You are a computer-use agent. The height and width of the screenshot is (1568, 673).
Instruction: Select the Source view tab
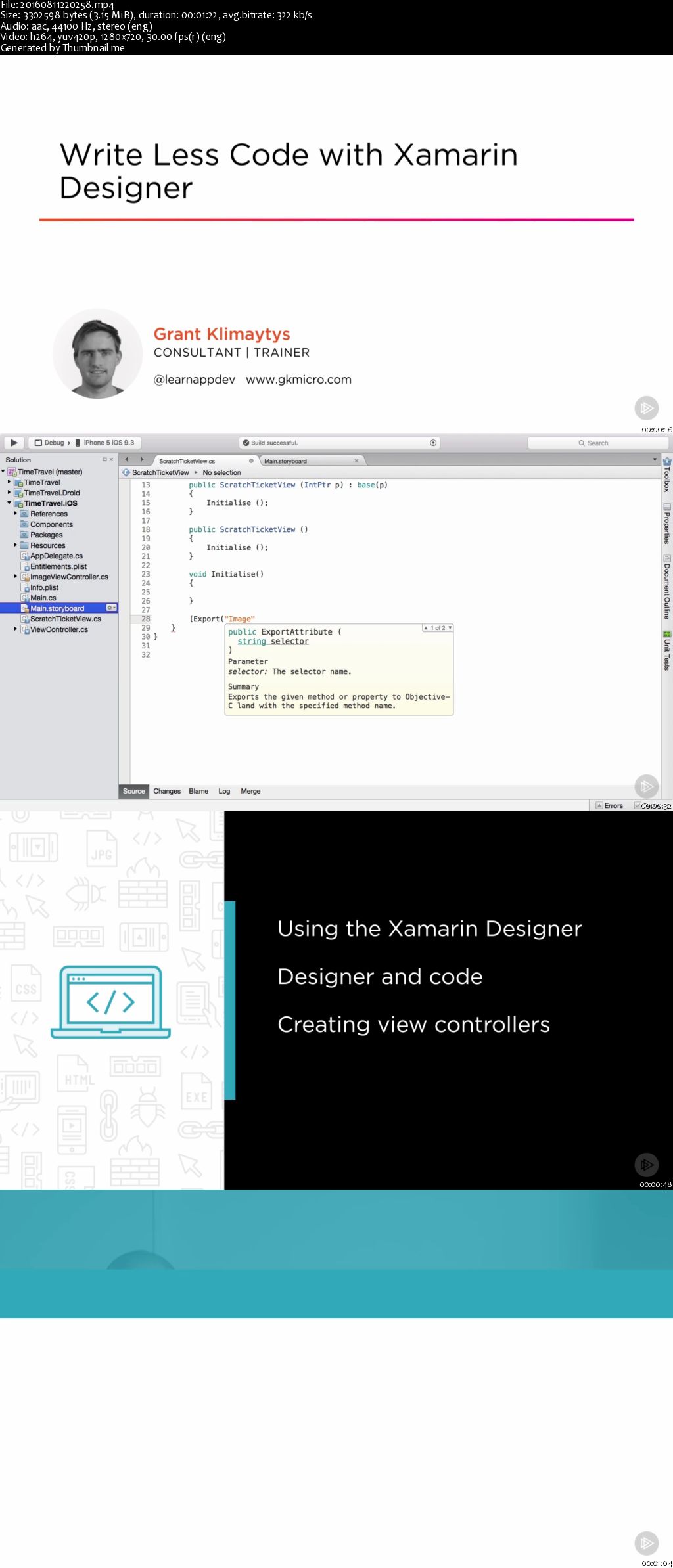134,791
